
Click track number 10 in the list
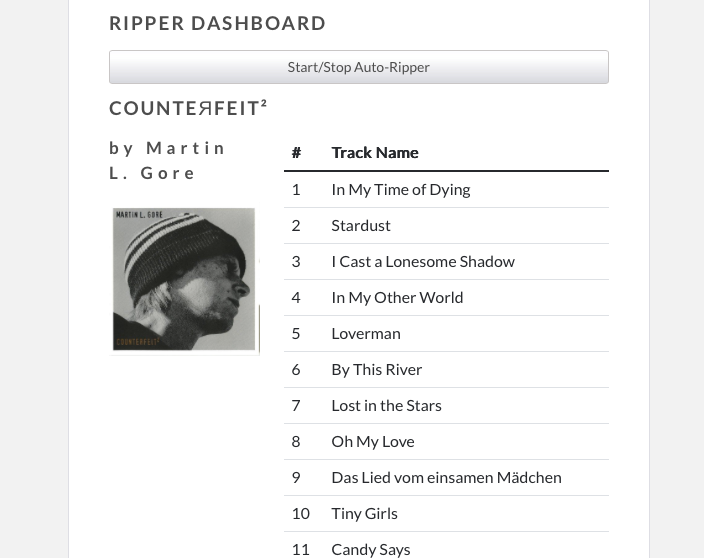pos(300,513)
